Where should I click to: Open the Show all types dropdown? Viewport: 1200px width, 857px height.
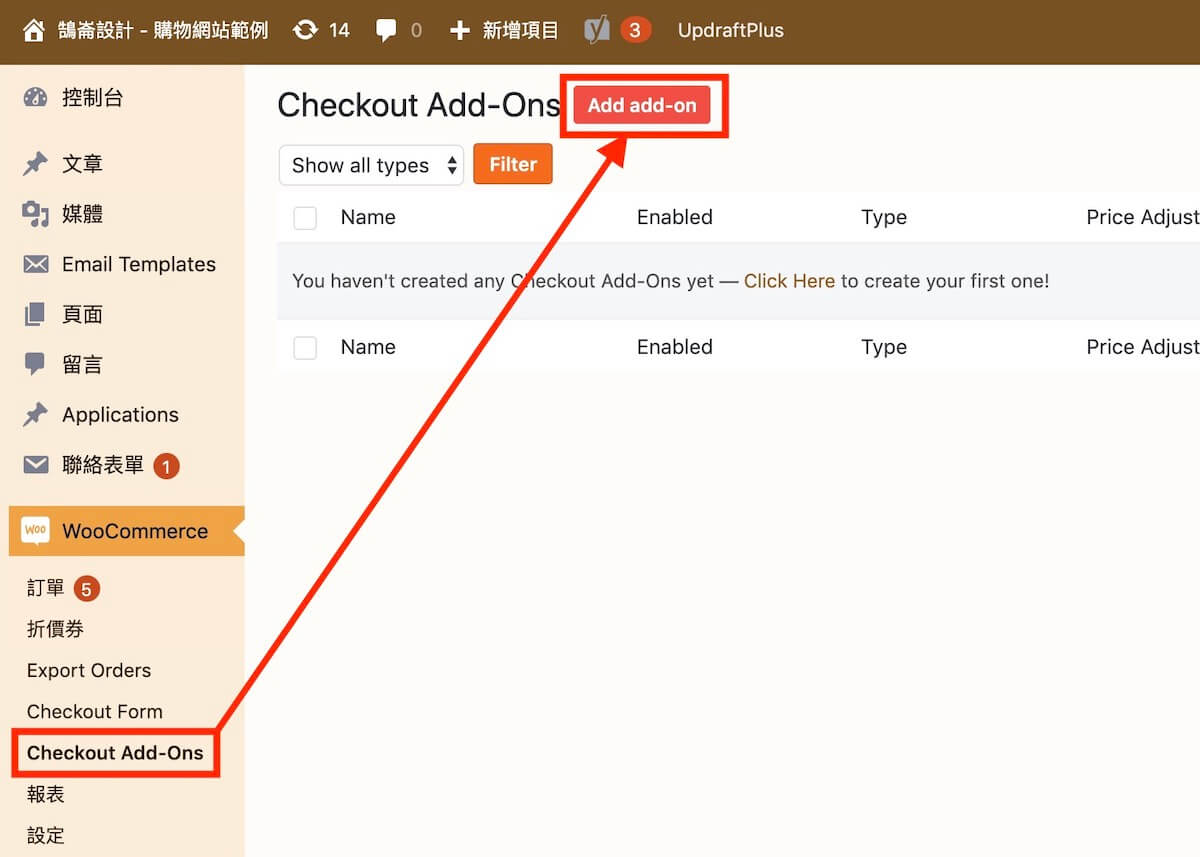point(371,166)
